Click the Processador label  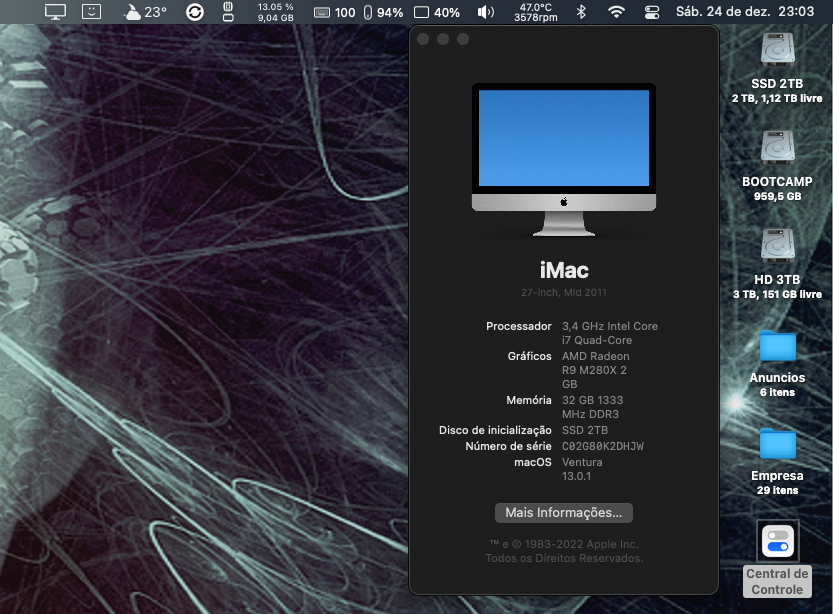[518, 326]
